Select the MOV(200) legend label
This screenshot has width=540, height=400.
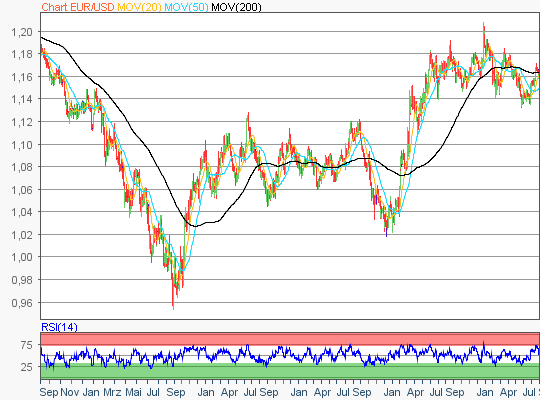tap(236, 7)
